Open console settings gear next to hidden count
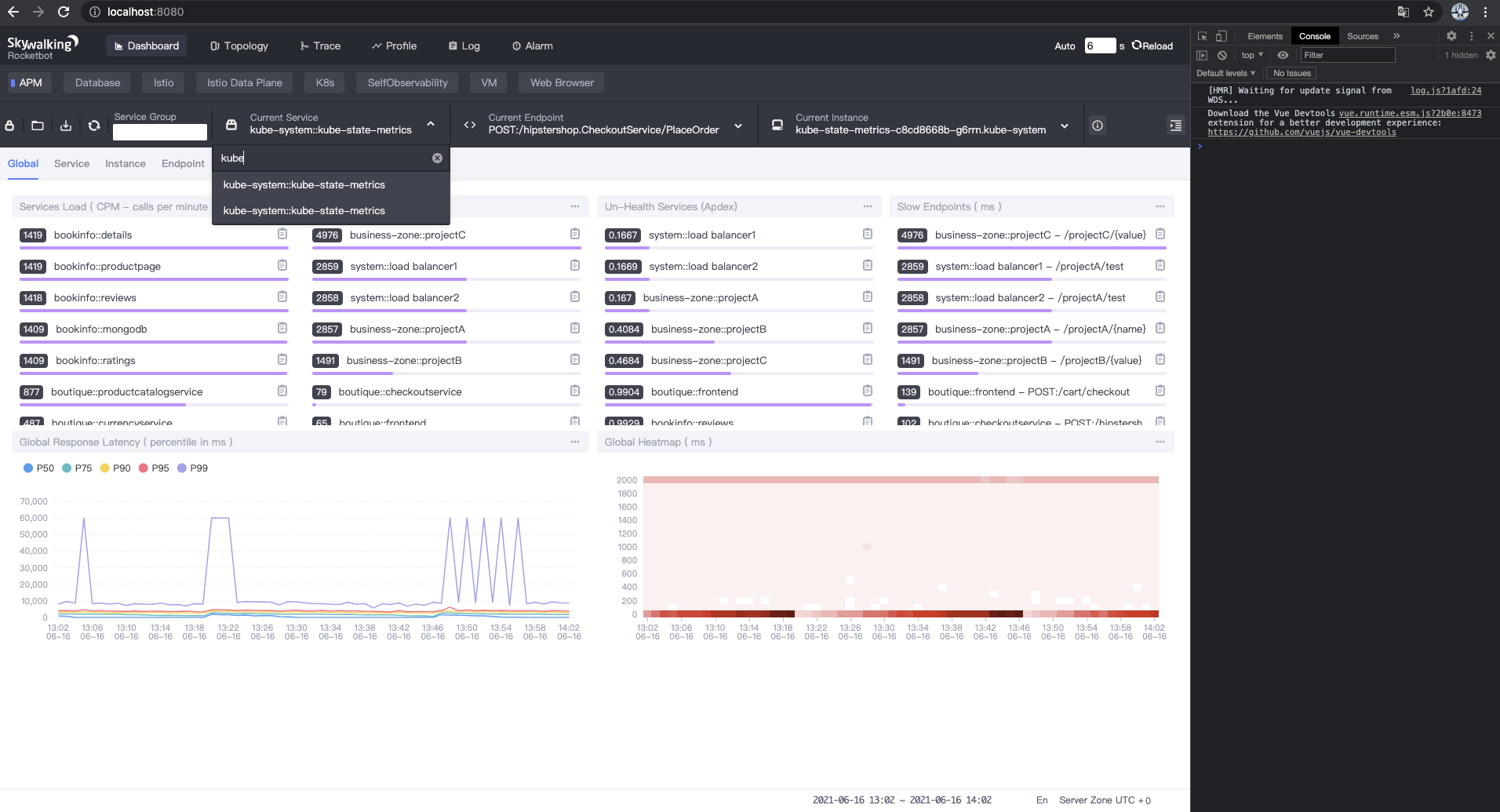 pyautogui.click(x=1491, y=55)
